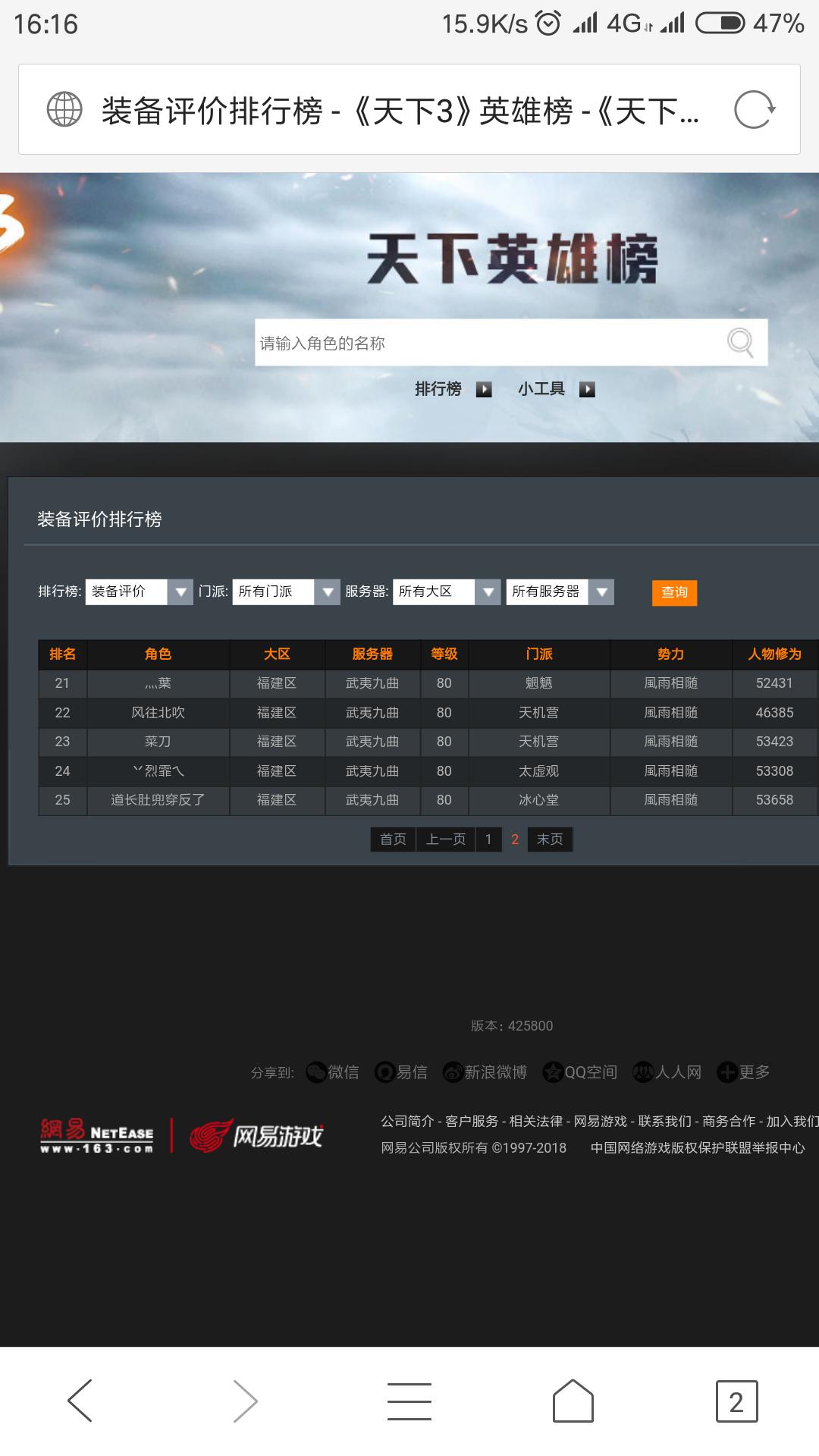Click the 排名 column header
819x1456 pixels.
(x=63, y=654)
